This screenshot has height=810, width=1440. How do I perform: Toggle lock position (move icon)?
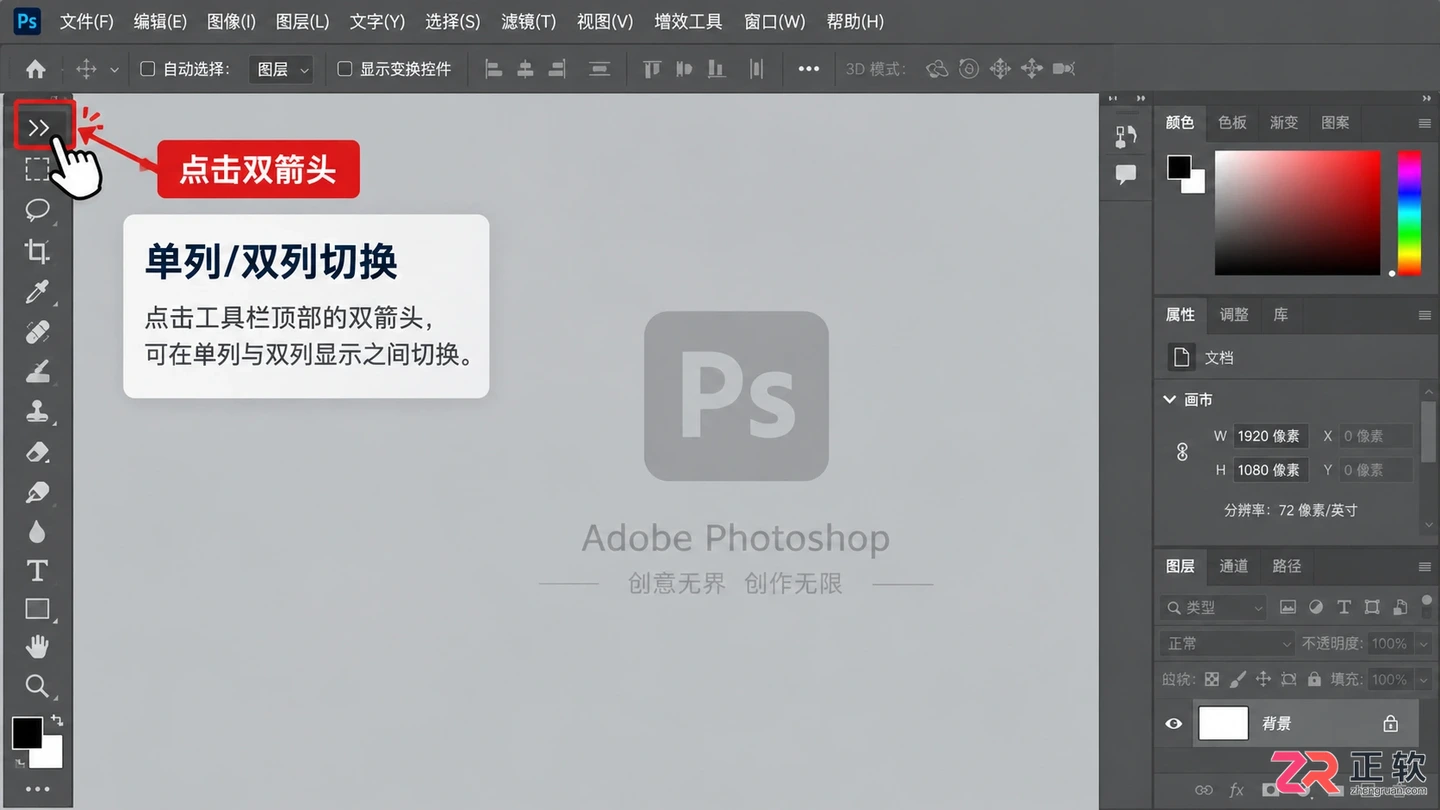coord(1263,679)
